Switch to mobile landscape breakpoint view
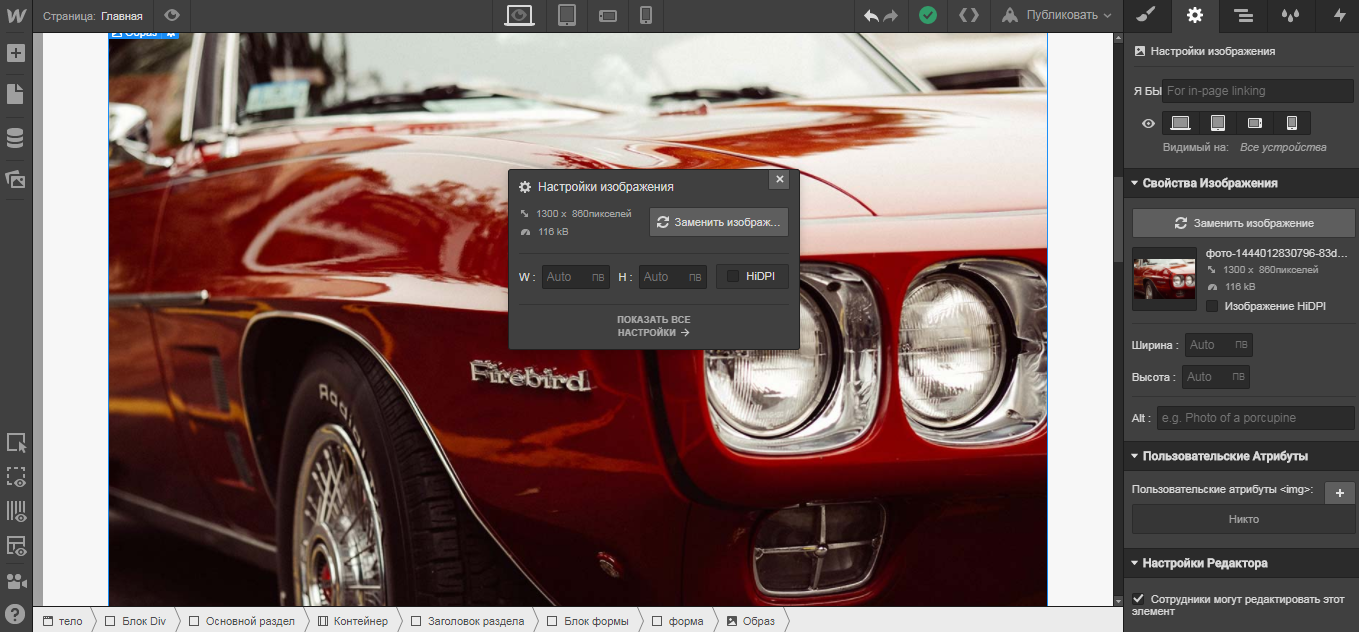The image size is (1359, 632). [x=607, y=15]
